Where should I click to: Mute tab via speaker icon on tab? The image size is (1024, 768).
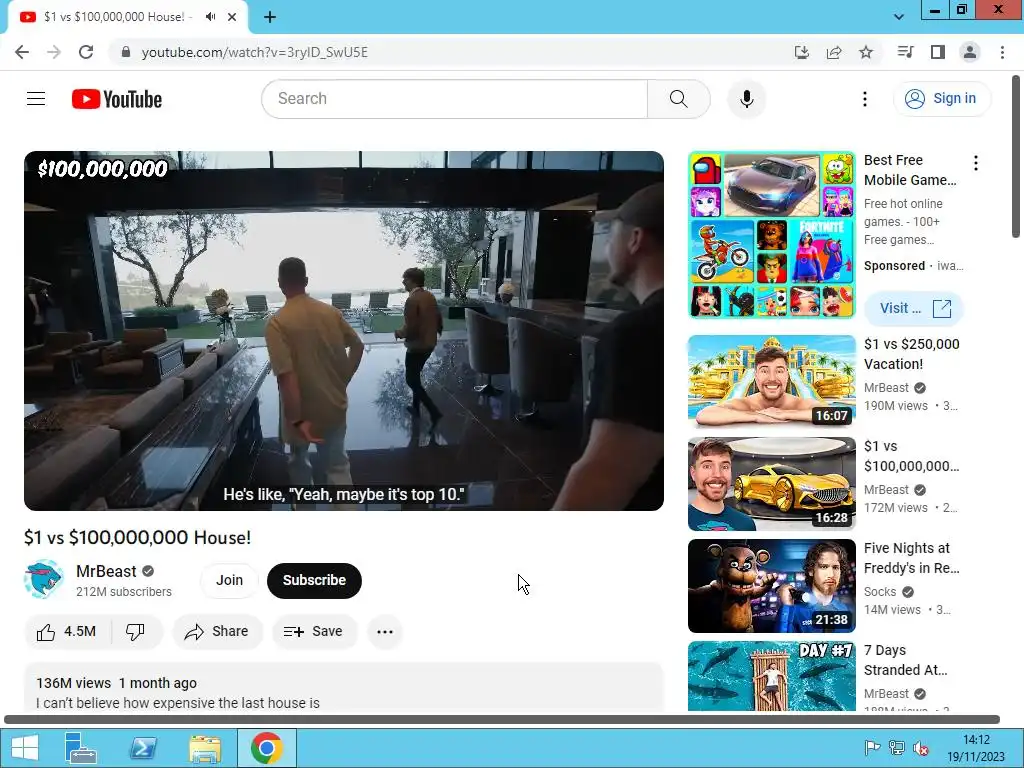tap(210, 17)
